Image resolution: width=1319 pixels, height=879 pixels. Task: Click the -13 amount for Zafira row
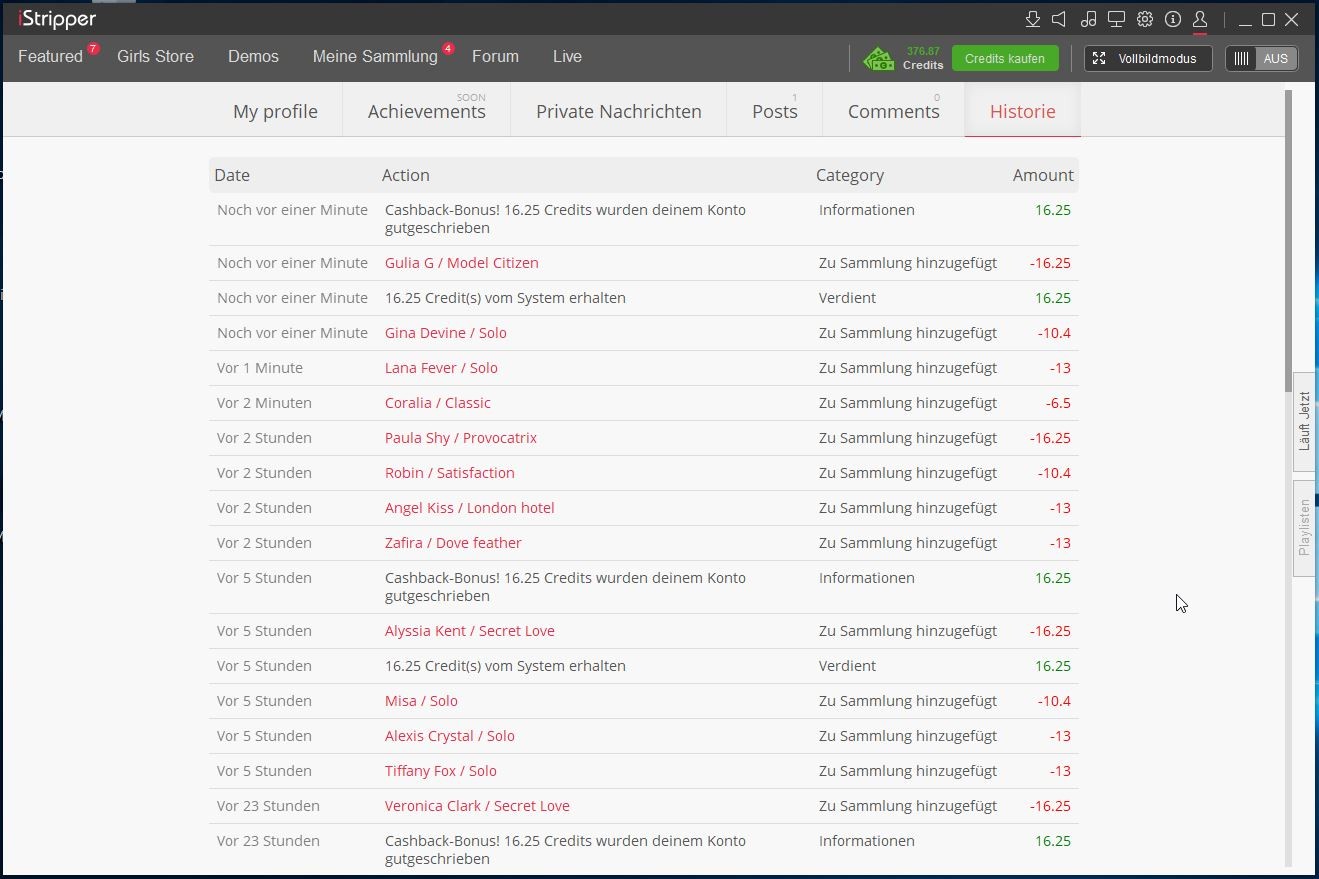tap(1060, 543)
